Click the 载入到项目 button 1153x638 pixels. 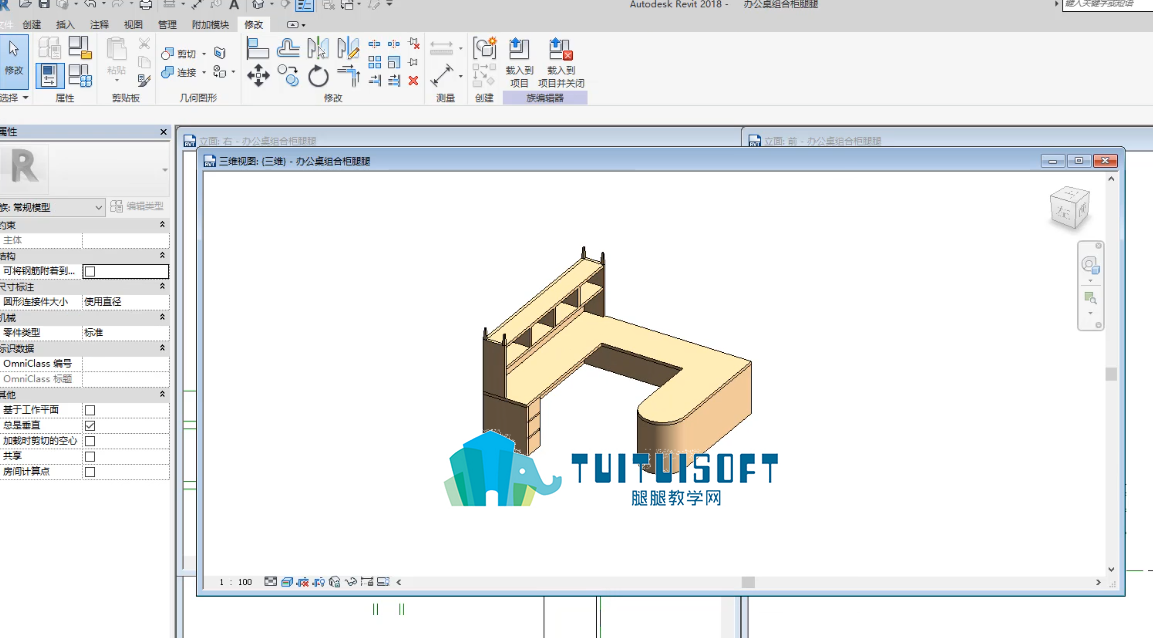[x=519, y=62]
